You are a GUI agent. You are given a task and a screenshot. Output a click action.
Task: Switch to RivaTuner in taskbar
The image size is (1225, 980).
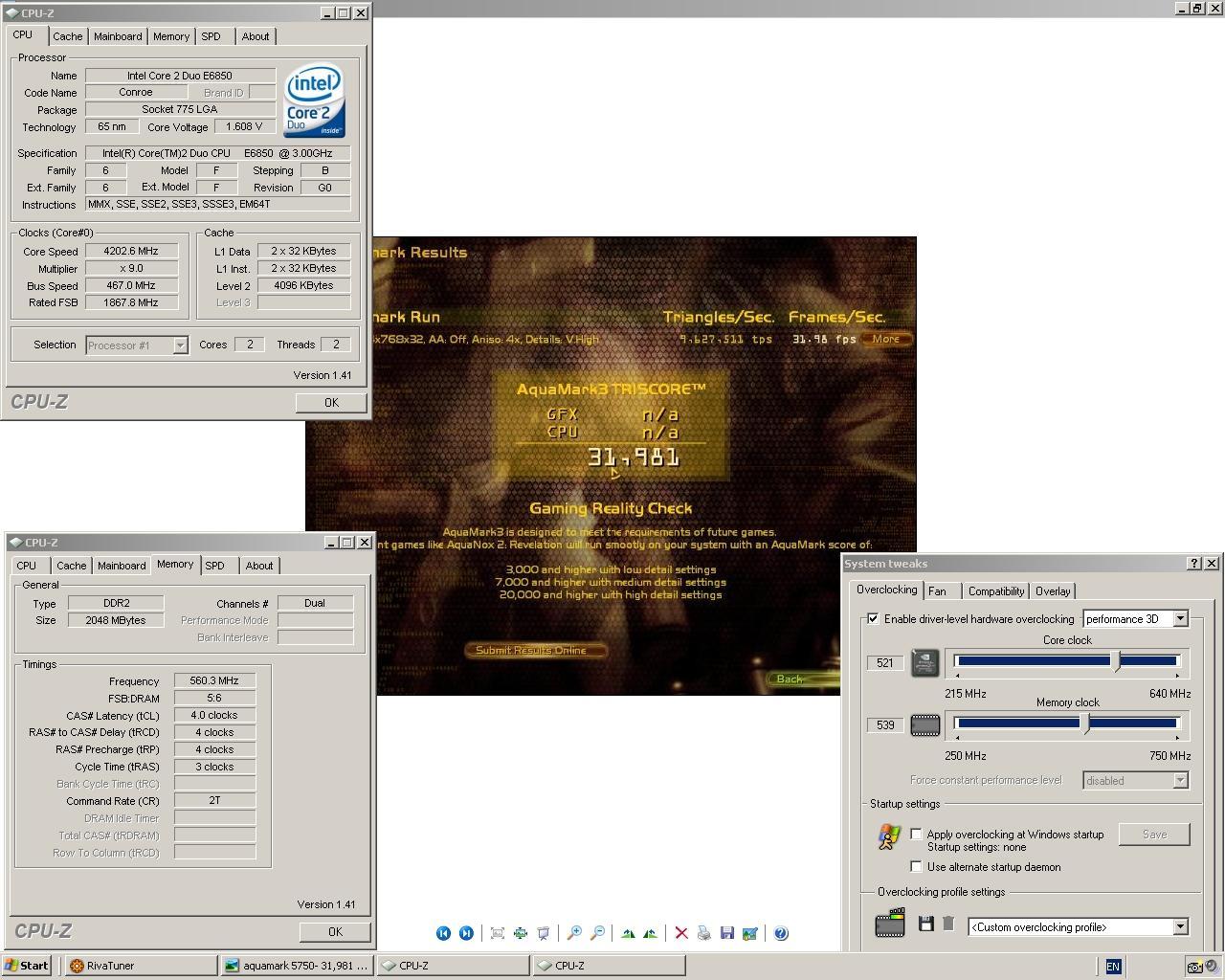(141, 966)
